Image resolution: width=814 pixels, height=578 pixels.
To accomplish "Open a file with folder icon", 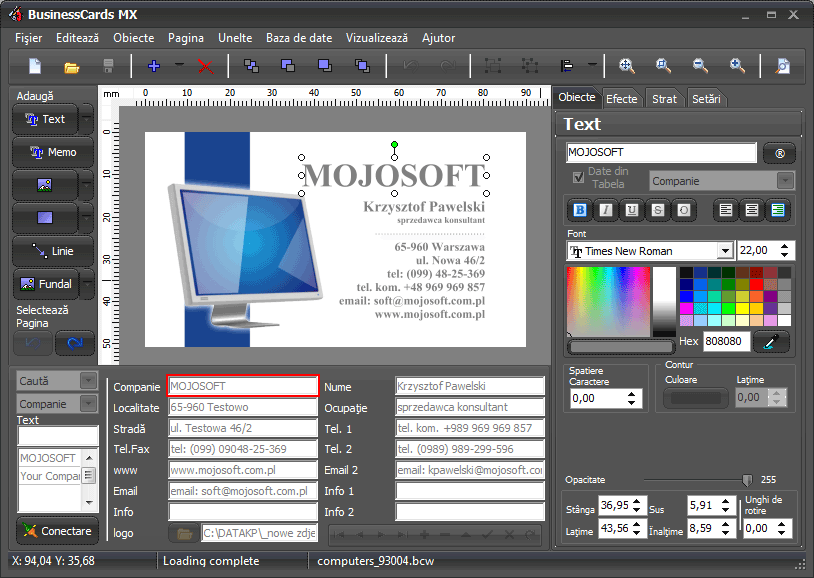I will click(x=72, y=67).
